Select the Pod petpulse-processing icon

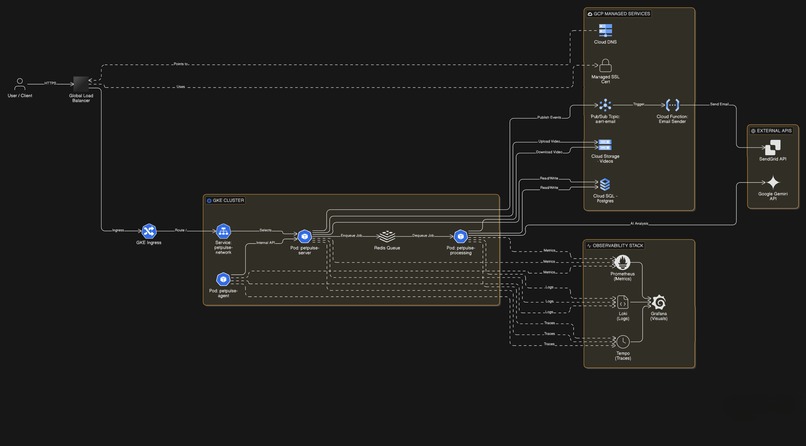point(461,236)
